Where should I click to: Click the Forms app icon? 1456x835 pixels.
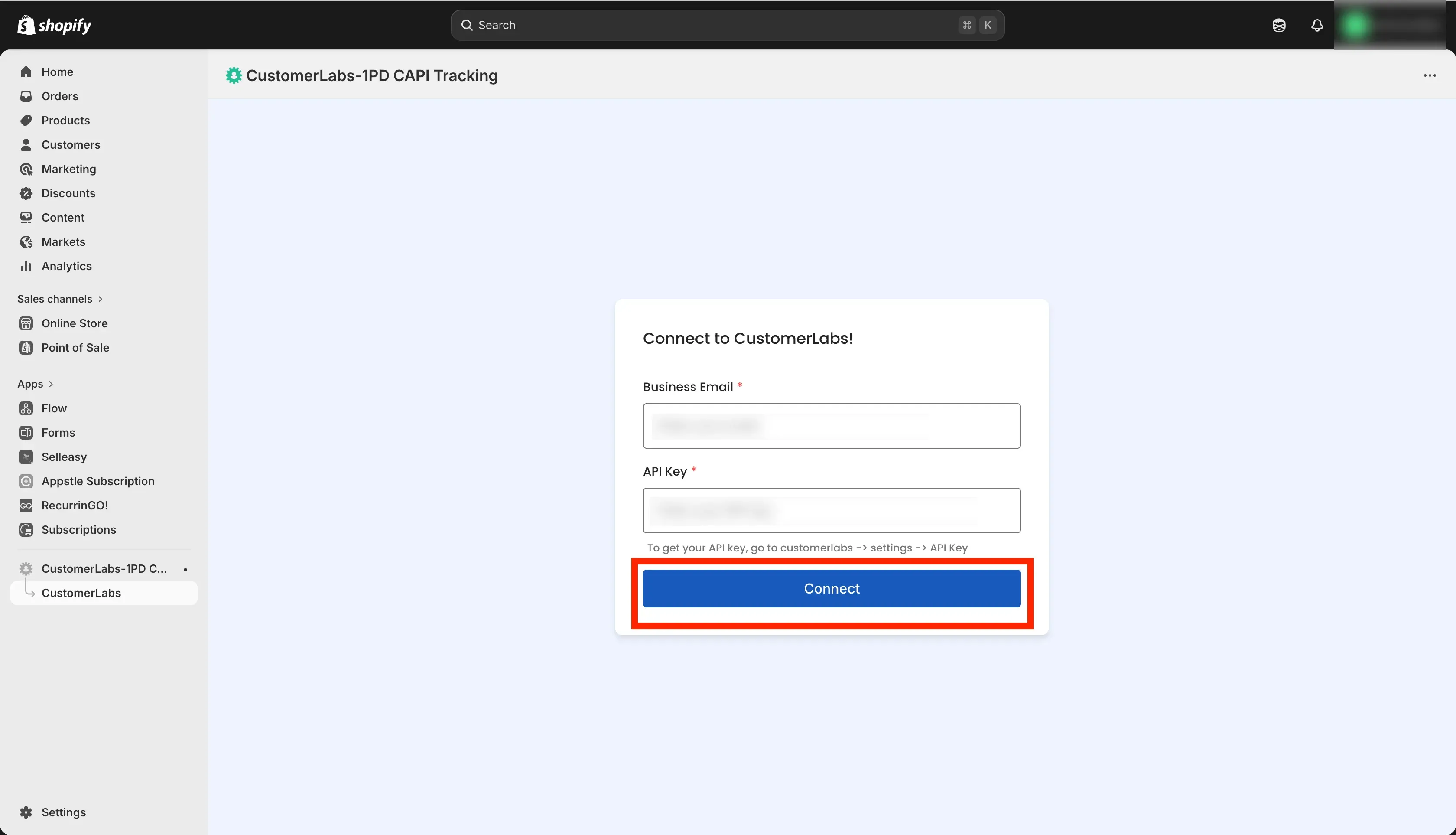(x=26, y=432)
